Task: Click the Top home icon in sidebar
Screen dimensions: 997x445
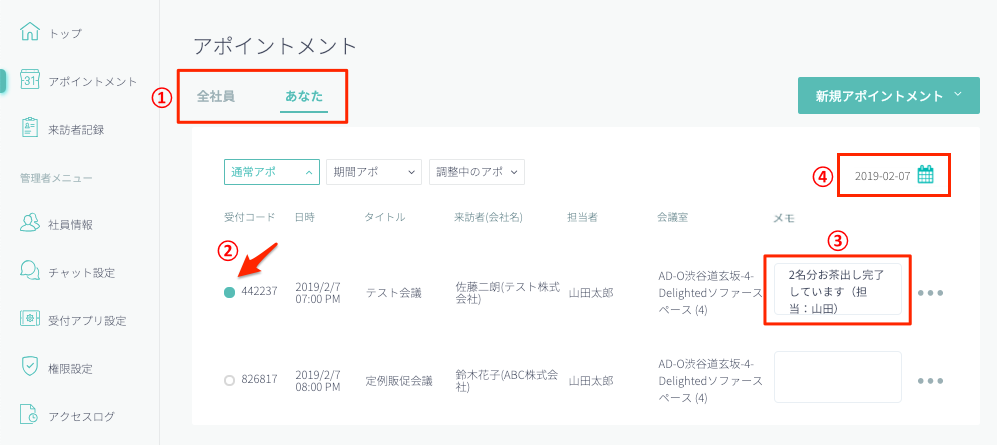Action: pyautogui.click(x=30, y=32)
